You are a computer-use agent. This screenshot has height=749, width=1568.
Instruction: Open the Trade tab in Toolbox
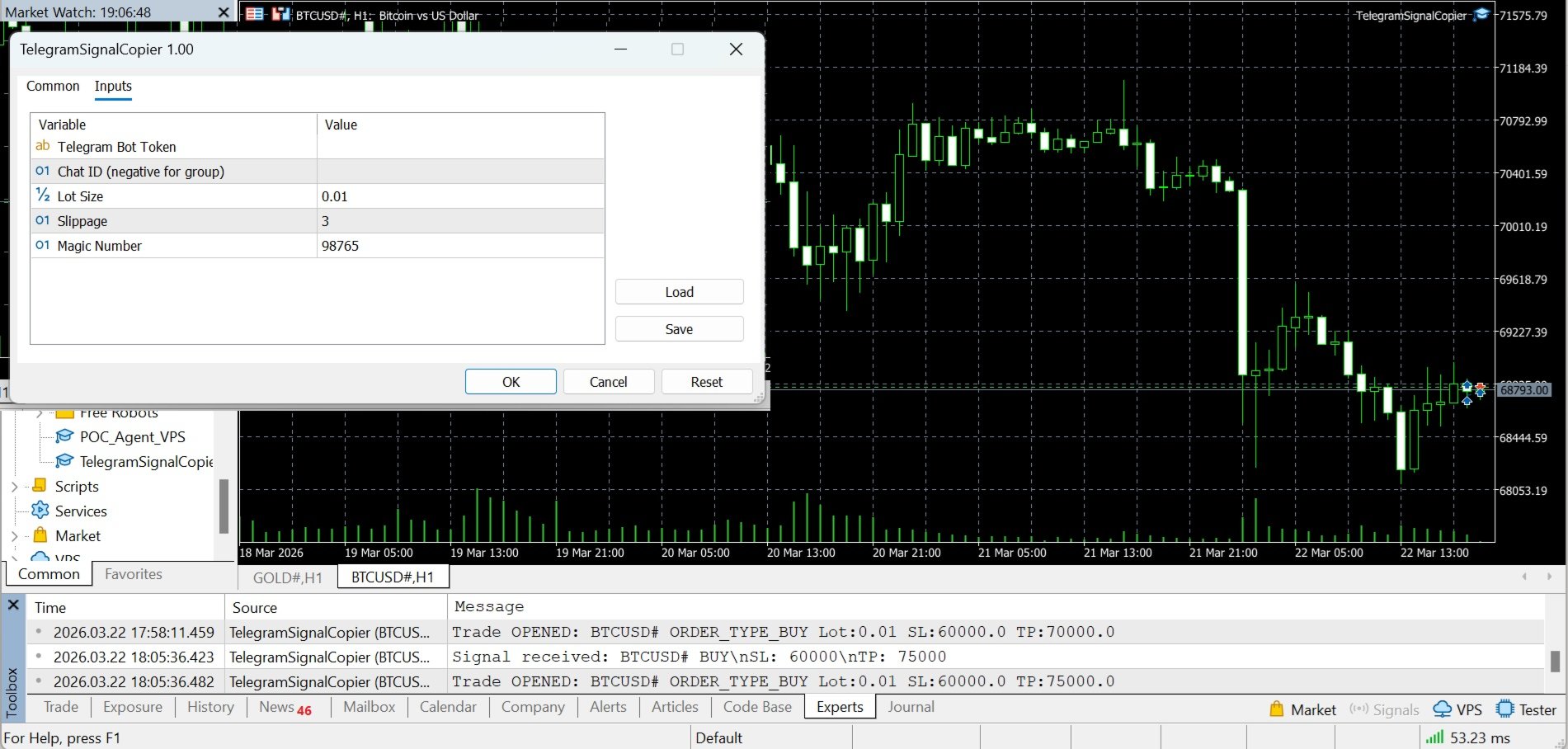(61, 707)
